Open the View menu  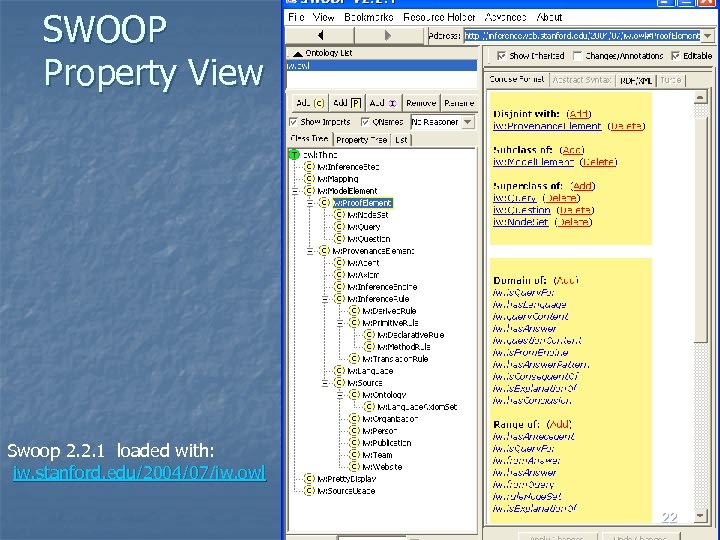[x=323, y=17]
